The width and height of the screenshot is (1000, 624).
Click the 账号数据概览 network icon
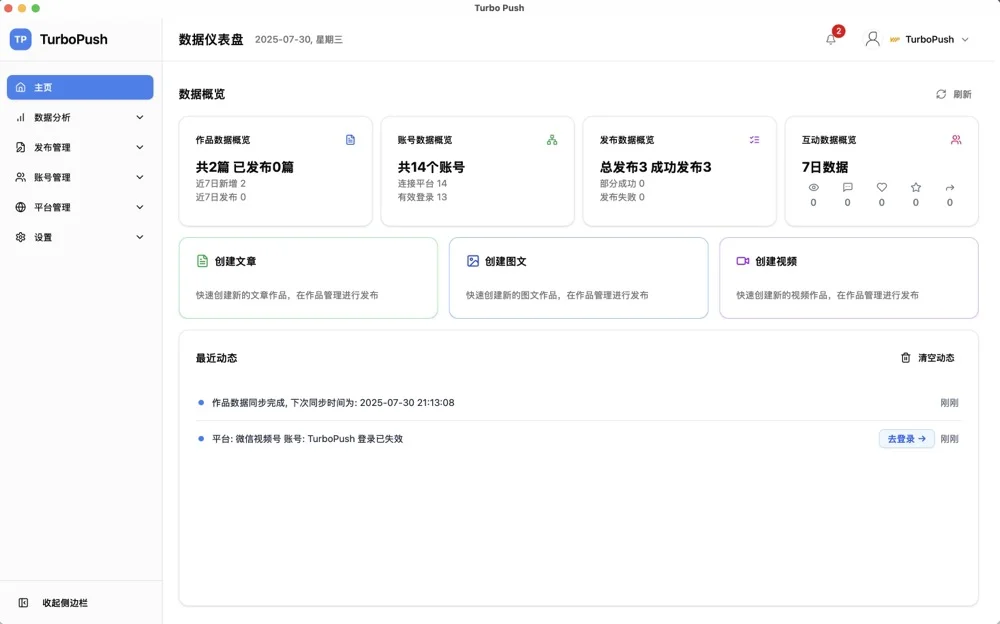[x=553, y=140]
